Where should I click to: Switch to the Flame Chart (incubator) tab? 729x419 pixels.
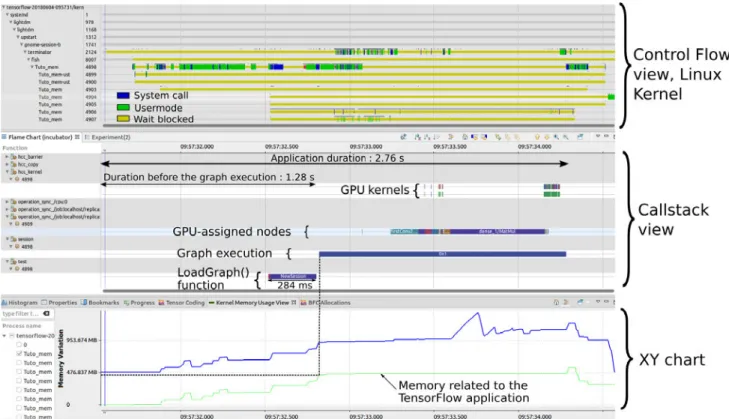pos(40,137)
